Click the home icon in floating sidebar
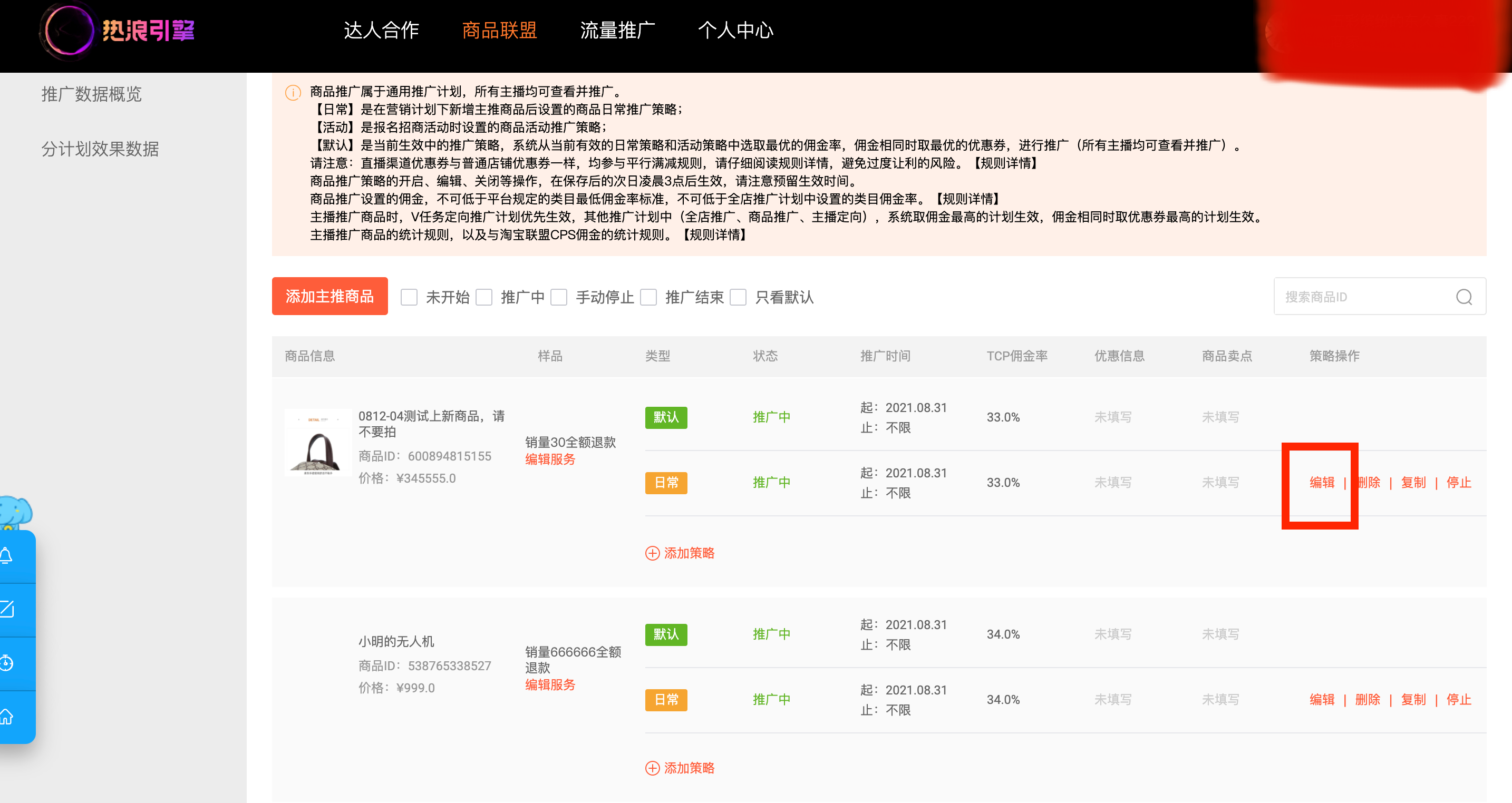The image size is (1512, 803). coord(7,716)
